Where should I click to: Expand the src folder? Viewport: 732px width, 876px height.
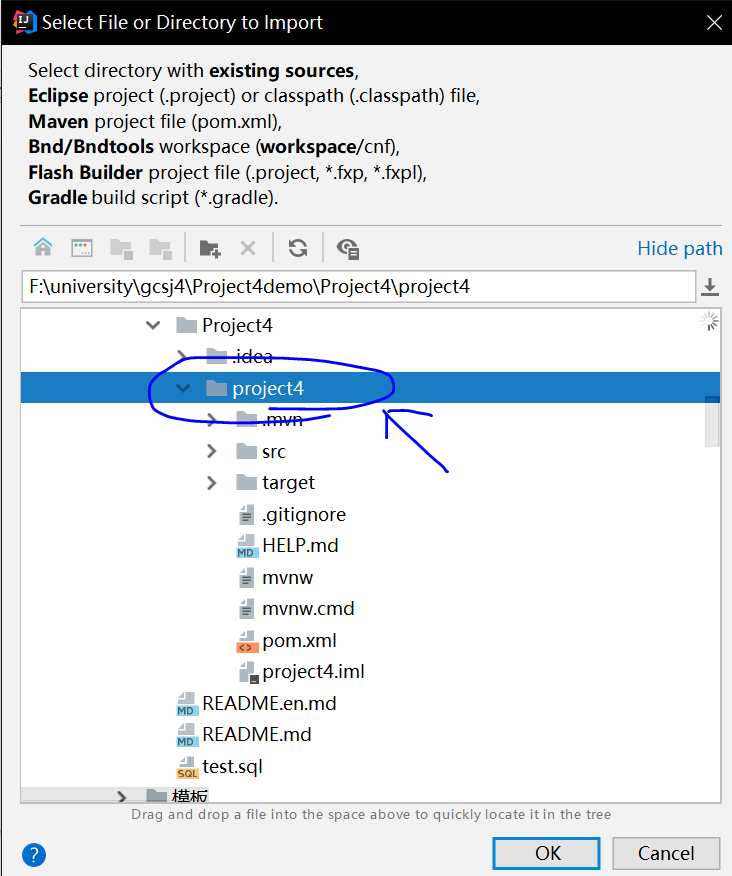click(211, 452)
